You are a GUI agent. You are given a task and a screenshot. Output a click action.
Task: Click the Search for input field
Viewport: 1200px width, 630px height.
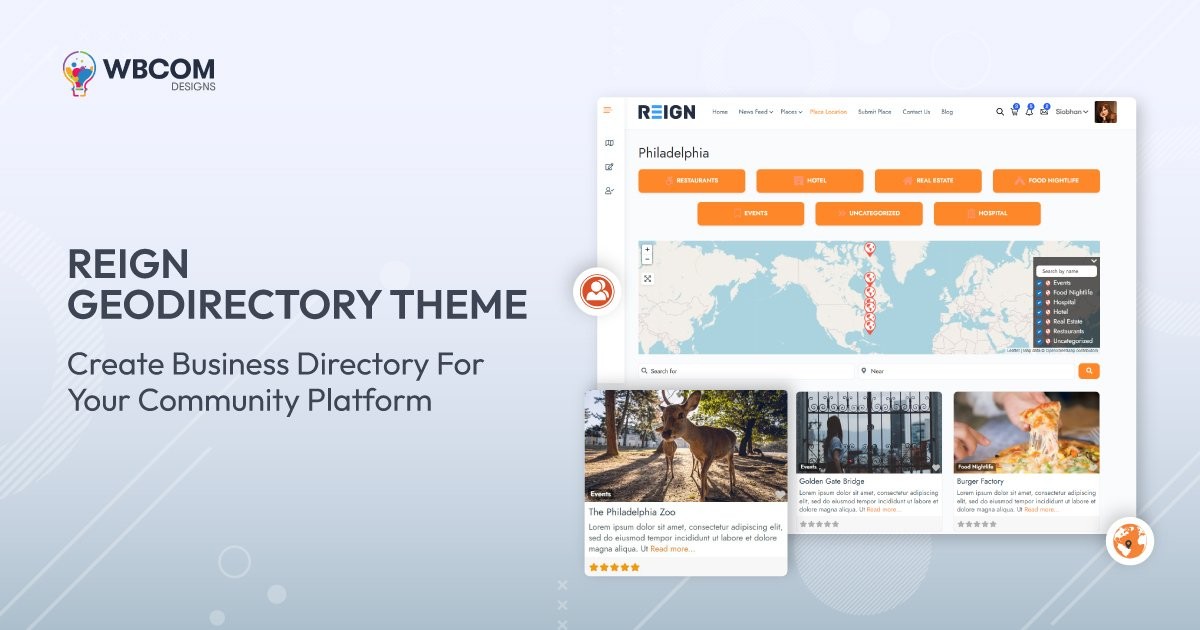click(x=746, y=371)
